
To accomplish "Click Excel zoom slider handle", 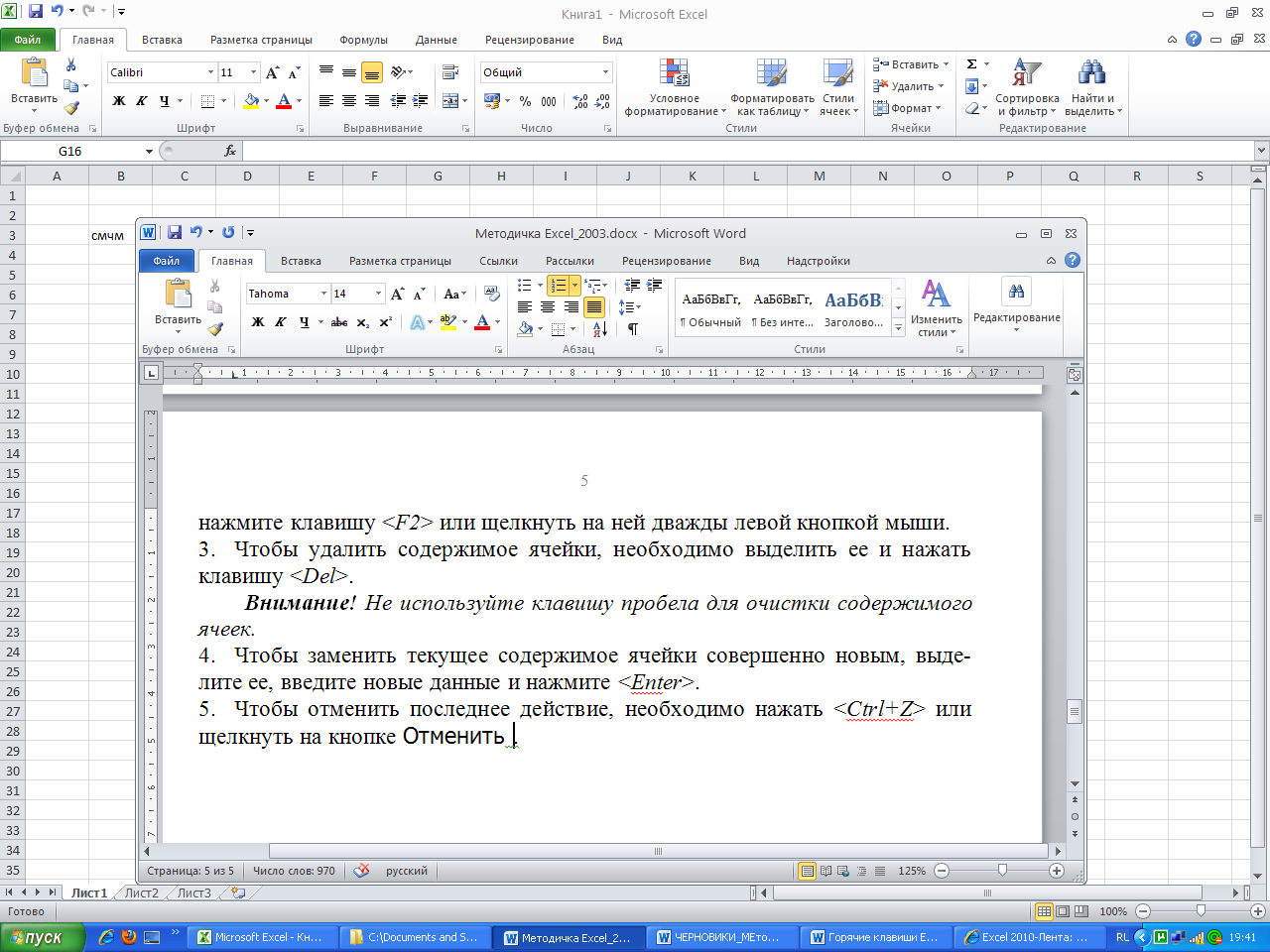I will click(1201, 911).
